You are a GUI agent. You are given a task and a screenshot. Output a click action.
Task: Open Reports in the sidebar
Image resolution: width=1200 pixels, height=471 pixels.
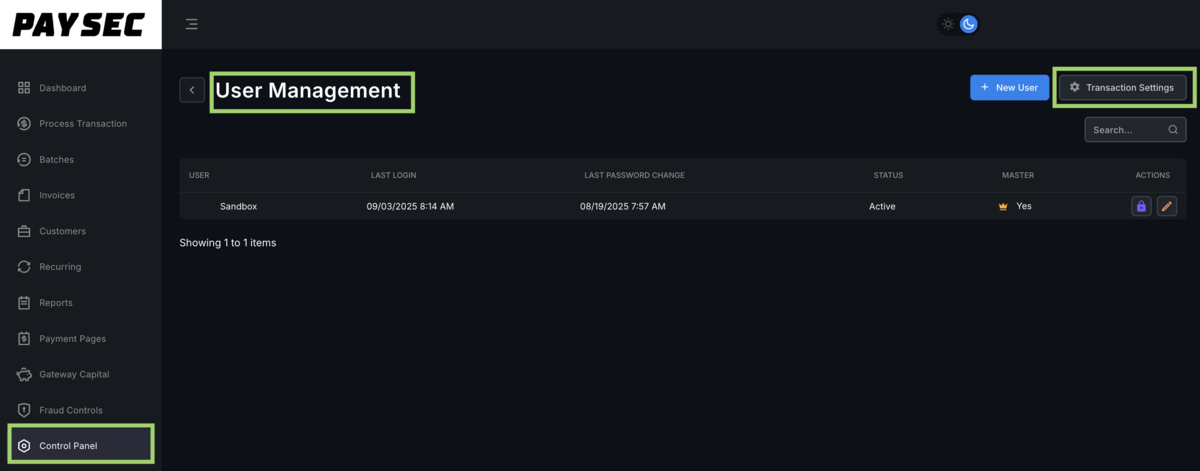(56, 303)
